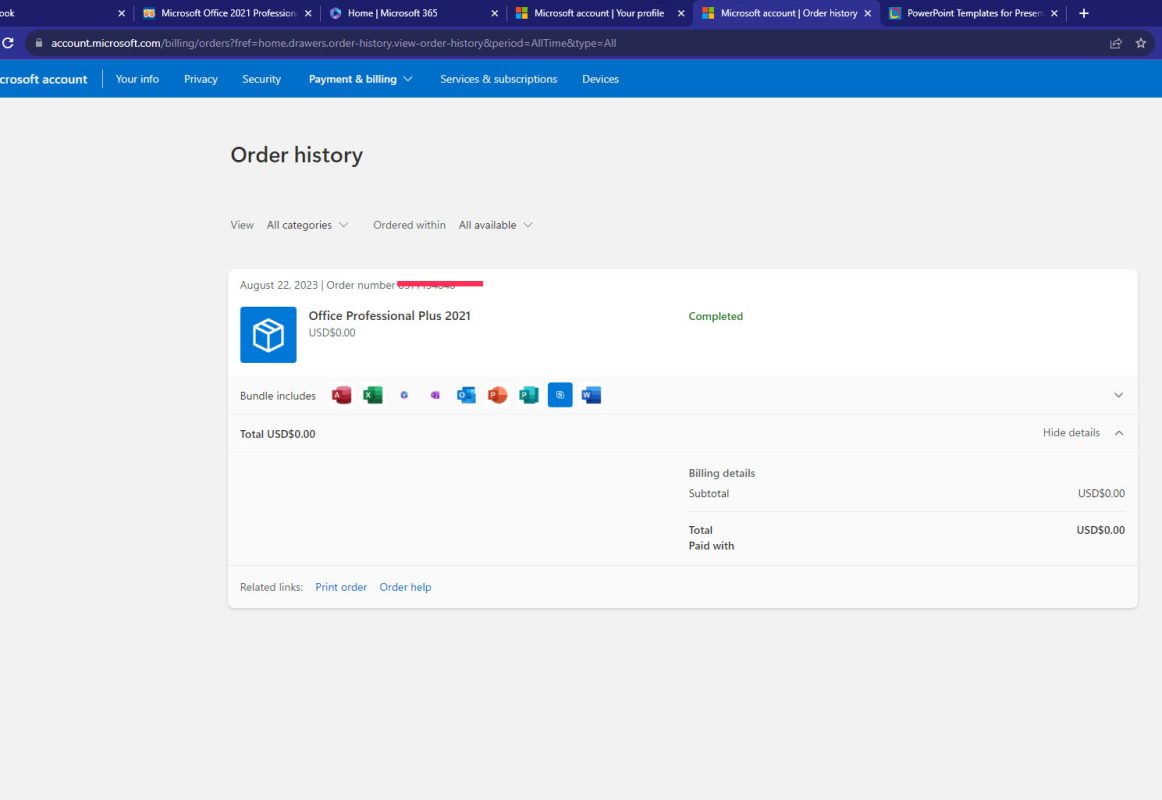This screenshot has width=1162, height=800.
Task: Open the Payment & billing menu
Action: (360, 79)
